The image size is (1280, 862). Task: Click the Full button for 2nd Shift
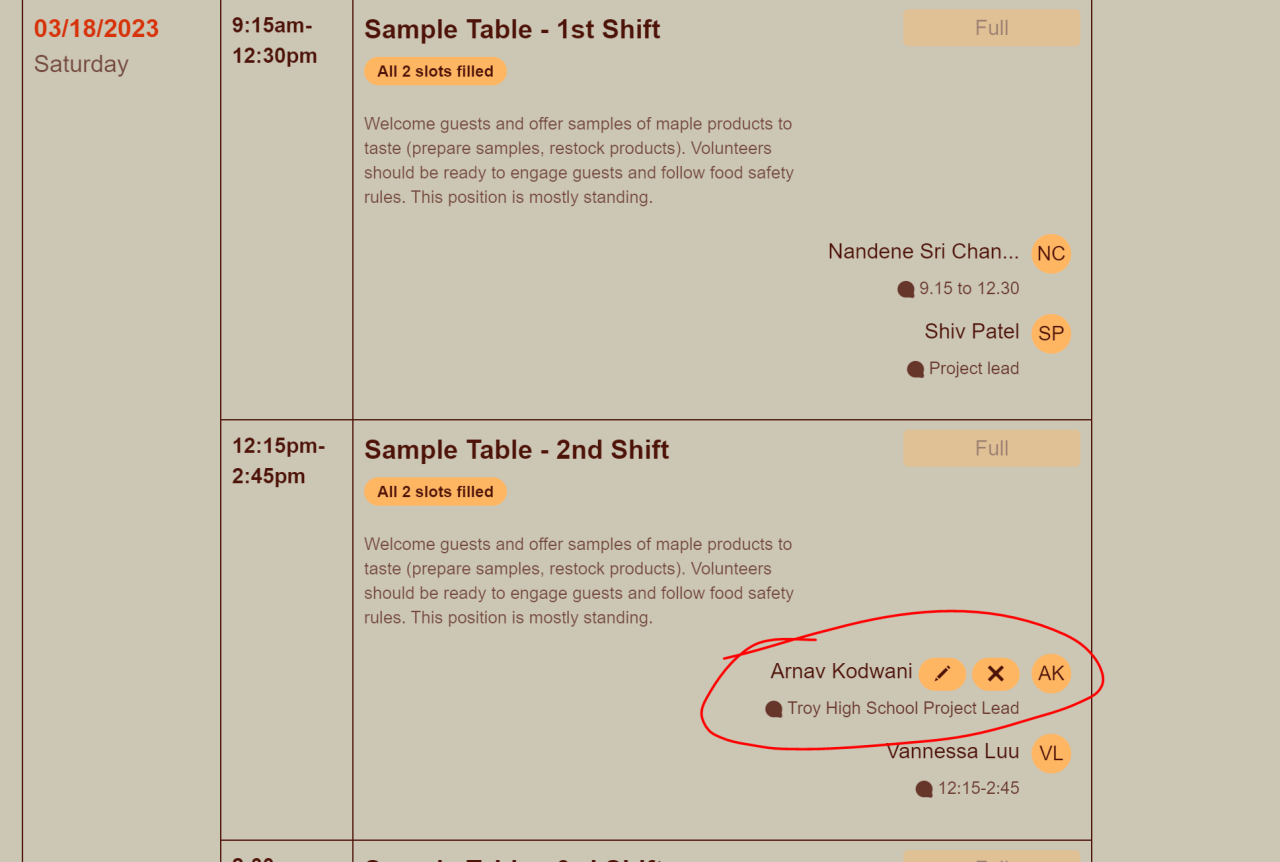click(x=991, y=448)
